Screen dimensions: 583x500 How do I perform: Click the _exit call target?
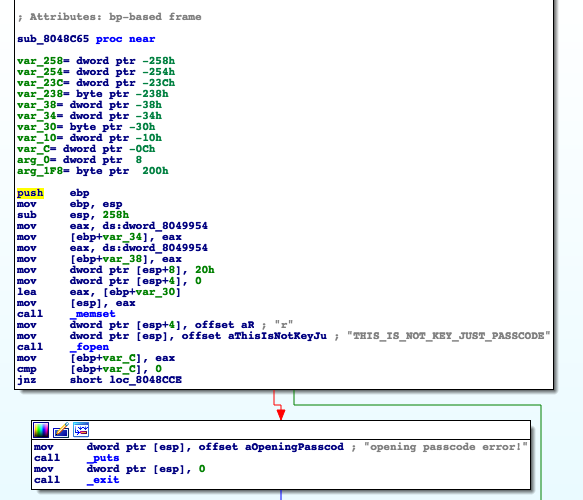pos(103,480)
